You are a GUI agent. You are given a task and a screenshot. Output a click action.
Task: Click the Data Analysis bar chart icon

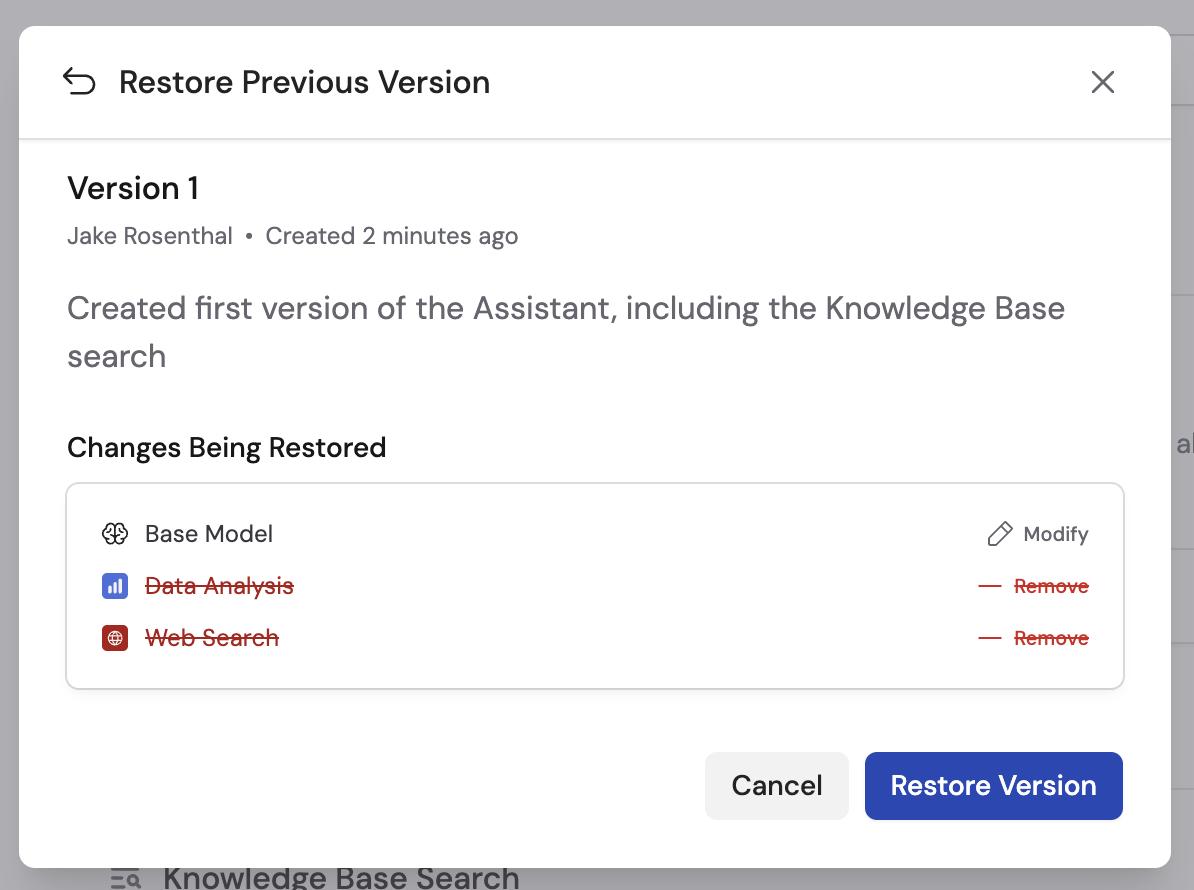115,586
